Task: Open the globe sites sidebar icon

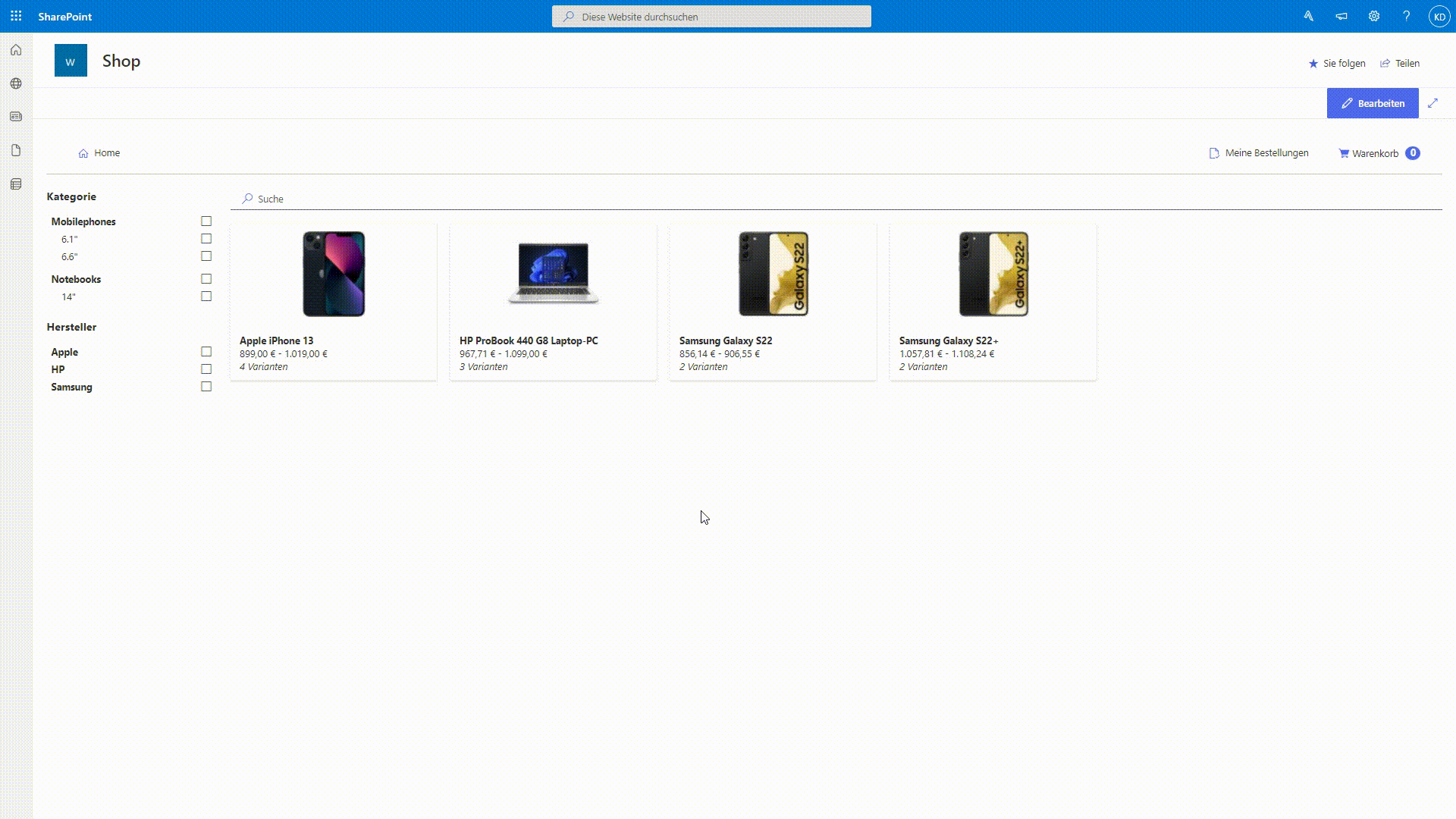Action: coord(16,83)
